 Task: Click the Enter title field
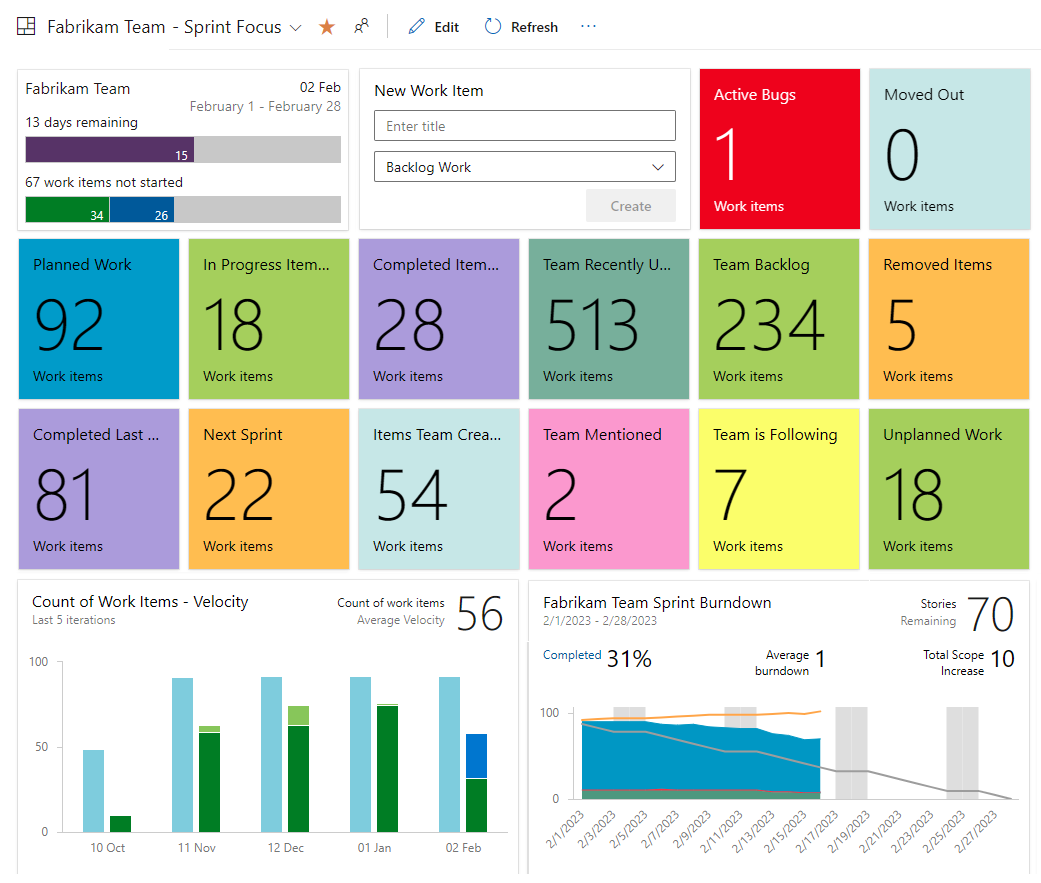click(524, 126)
